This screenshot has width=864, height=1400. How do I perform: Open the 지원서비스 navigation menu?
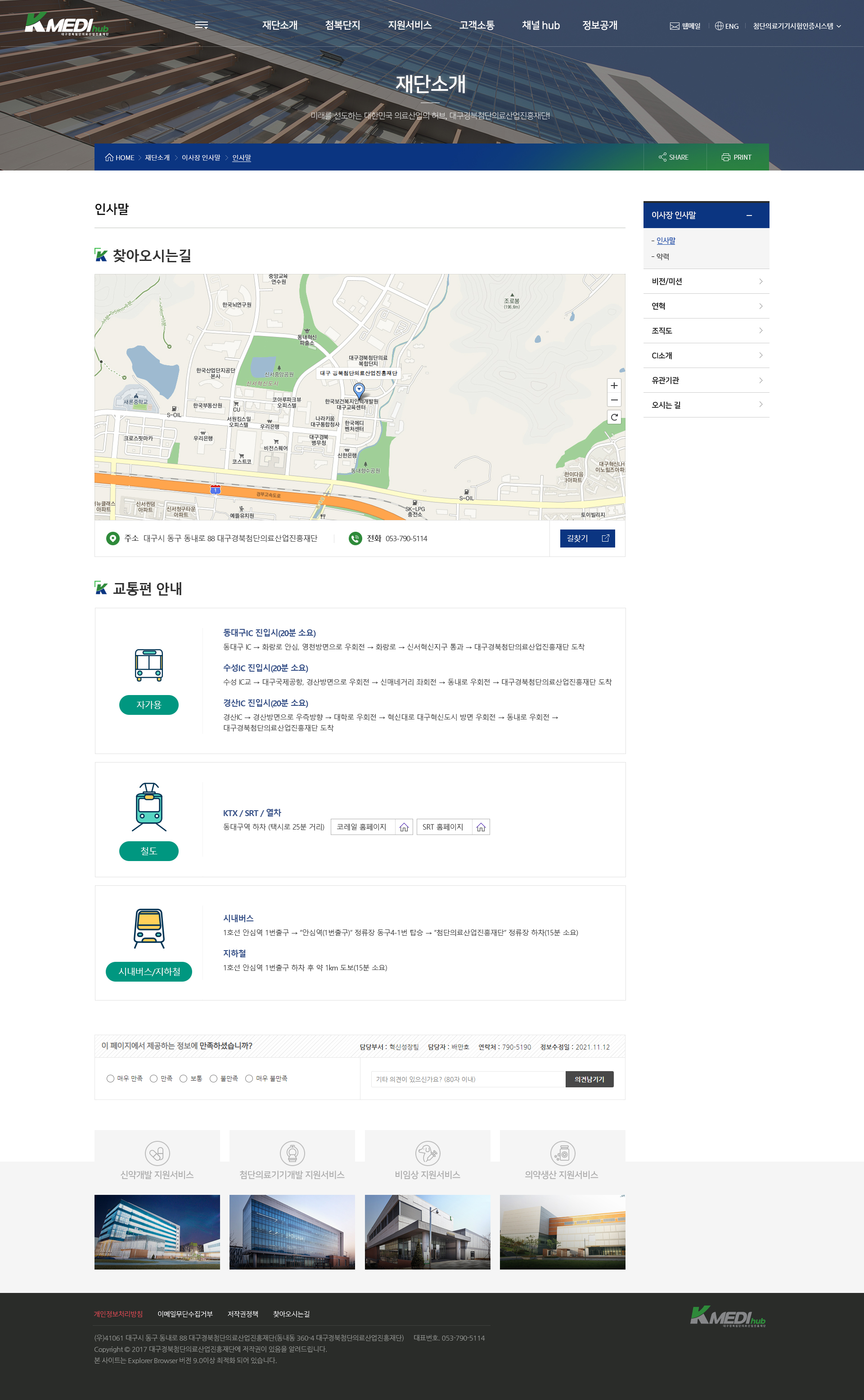click(409, 25)
